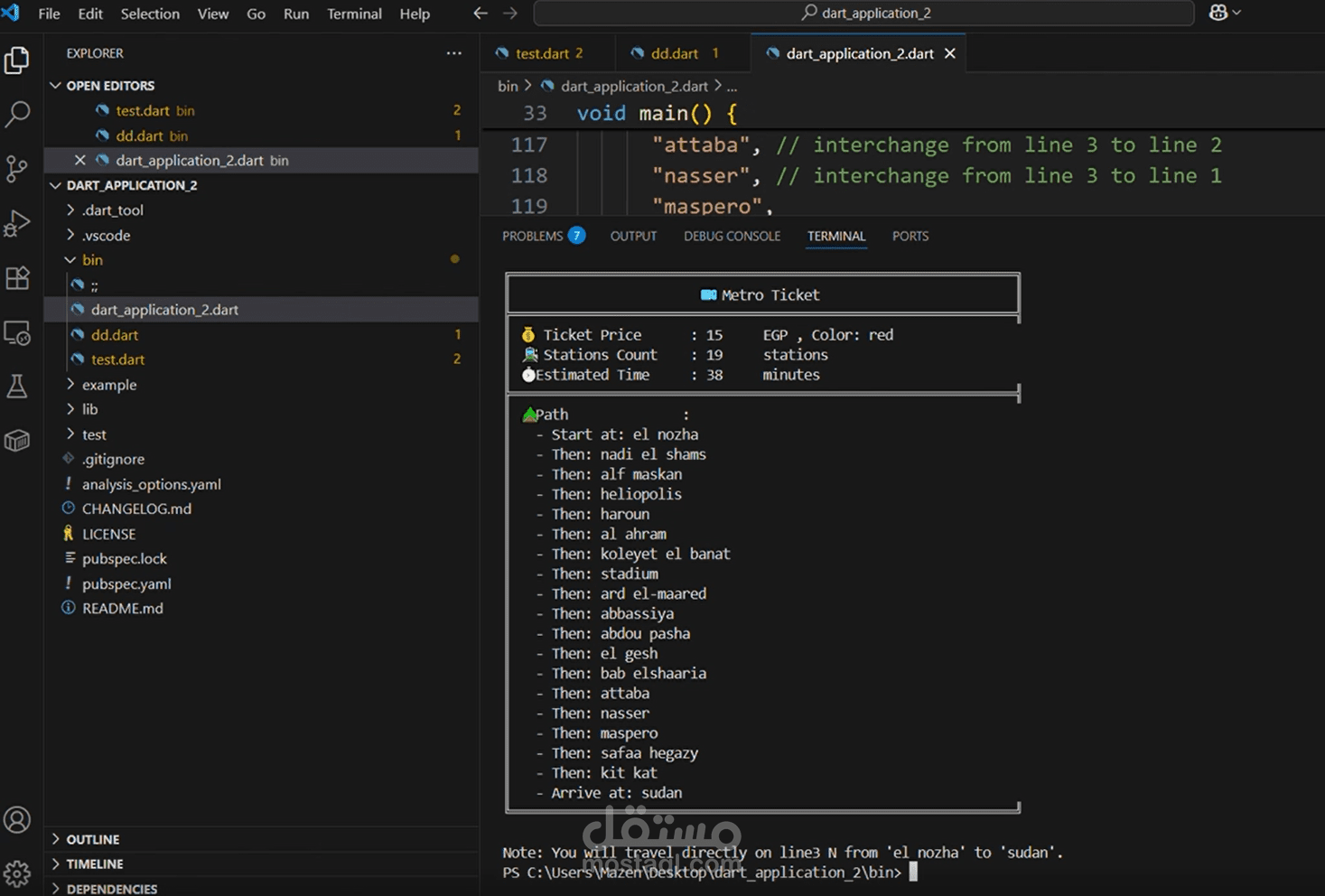This screenshot has height=896, width=1325.
Task: Expand the OUTLINE section
Action: point(92,839)
